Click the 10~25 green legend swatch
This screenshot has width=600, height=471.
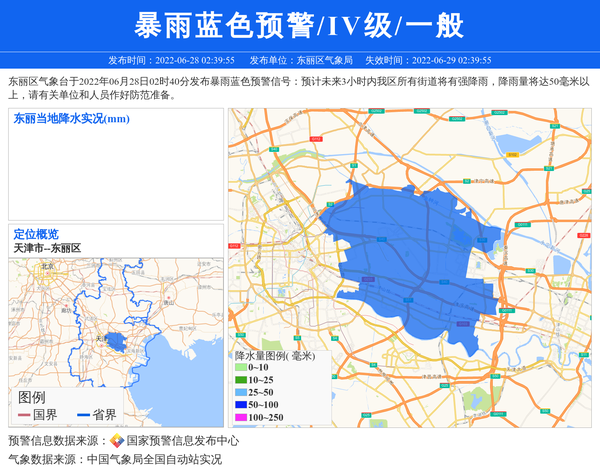tap(241, 380)
